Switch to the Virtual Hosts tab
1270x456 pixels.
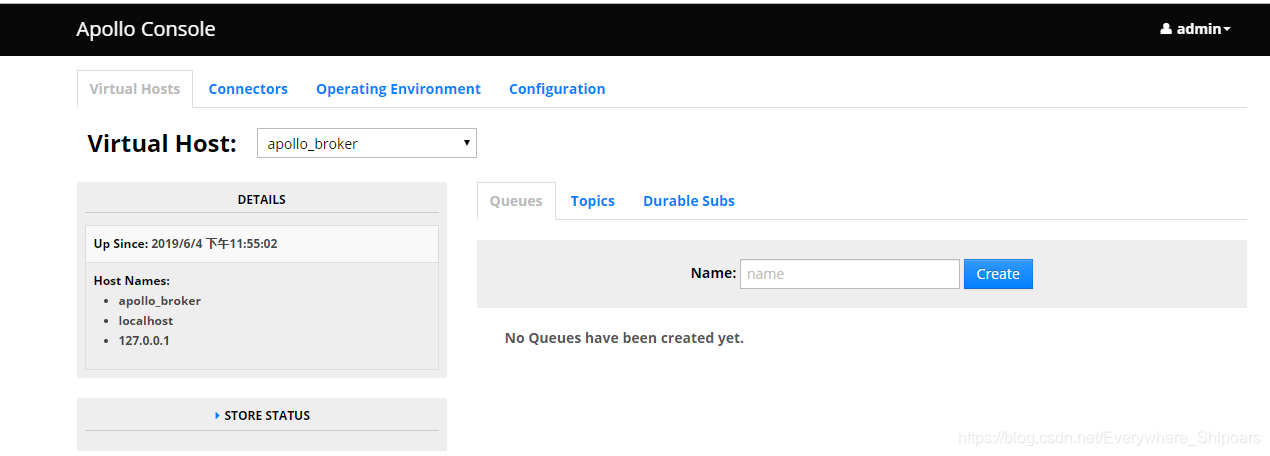pos(135,89)
